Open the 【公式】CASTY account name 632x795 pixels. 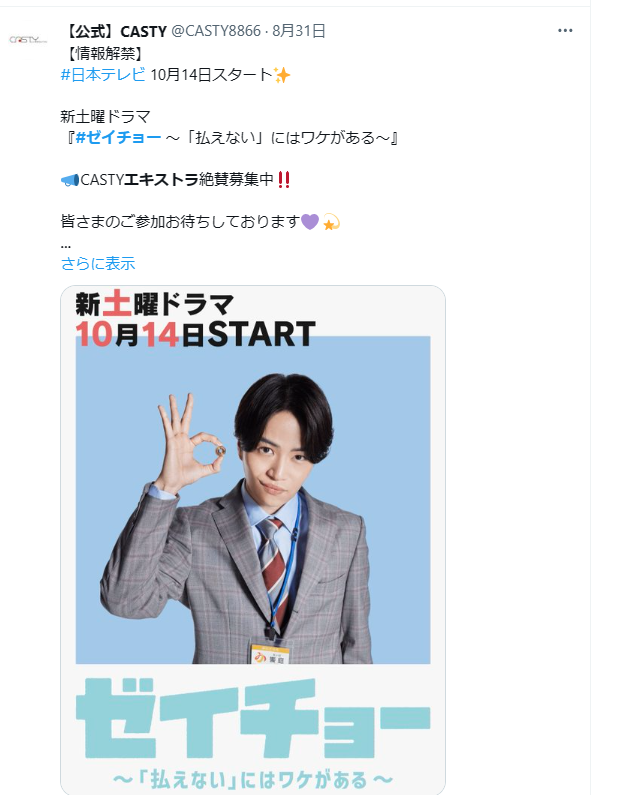[115, 31]
